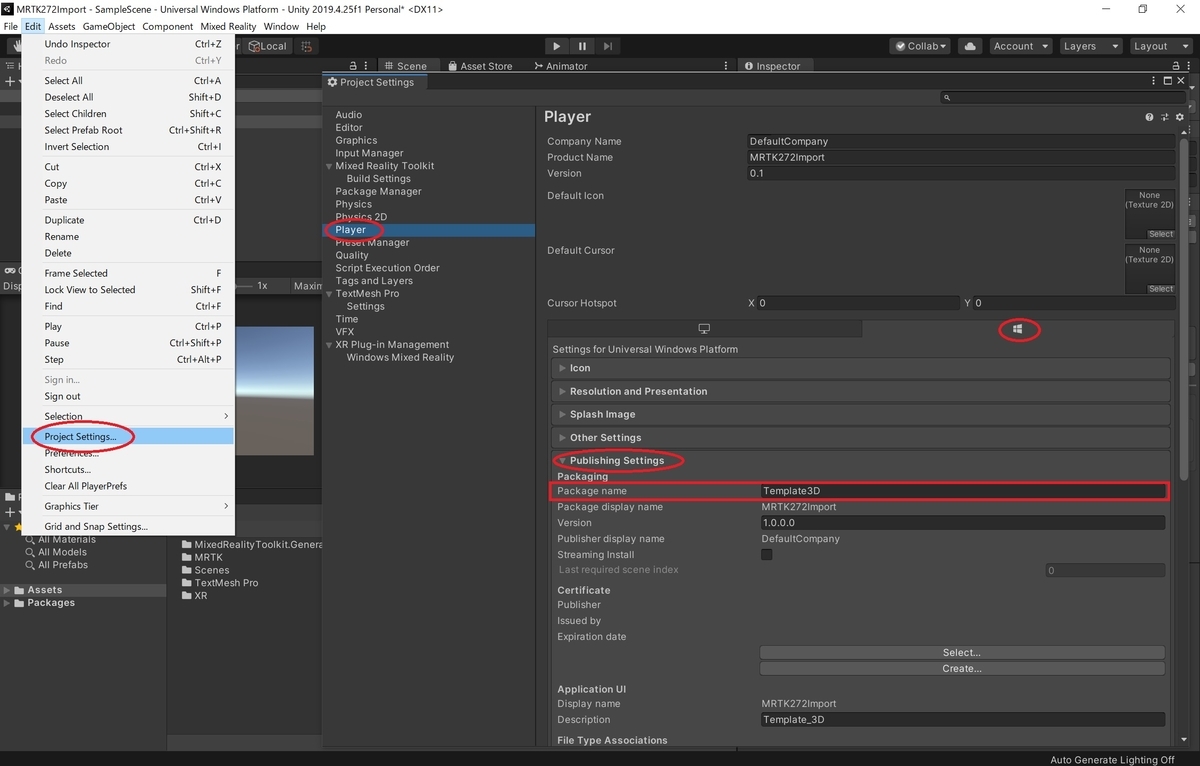Click the lock icon left of the Scene tab
1200x766 pixels.
(353, 66)
